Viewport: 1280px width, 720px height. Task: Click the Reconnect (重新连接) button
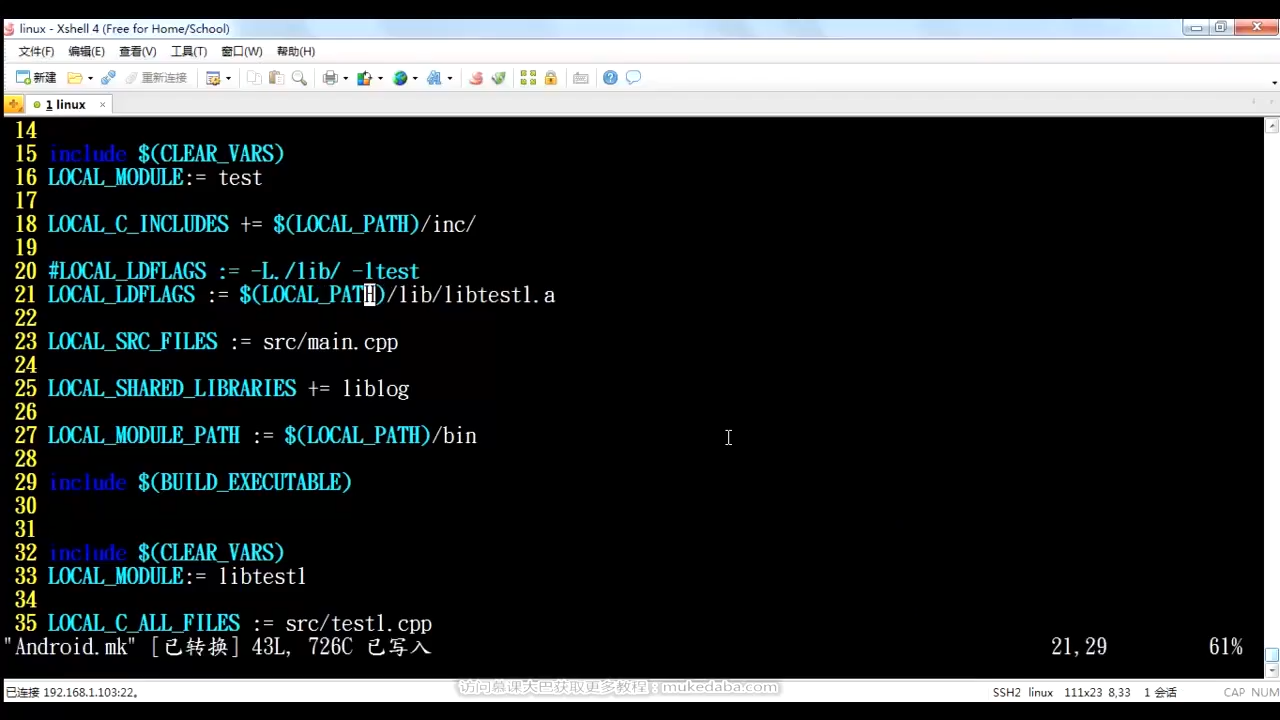156,78
